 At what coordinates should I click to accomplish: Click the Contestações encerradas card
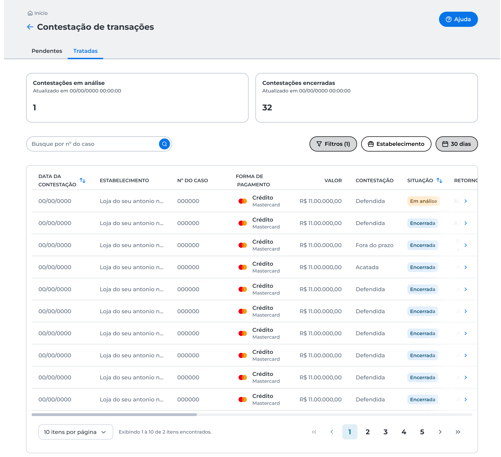click(366, 98)
